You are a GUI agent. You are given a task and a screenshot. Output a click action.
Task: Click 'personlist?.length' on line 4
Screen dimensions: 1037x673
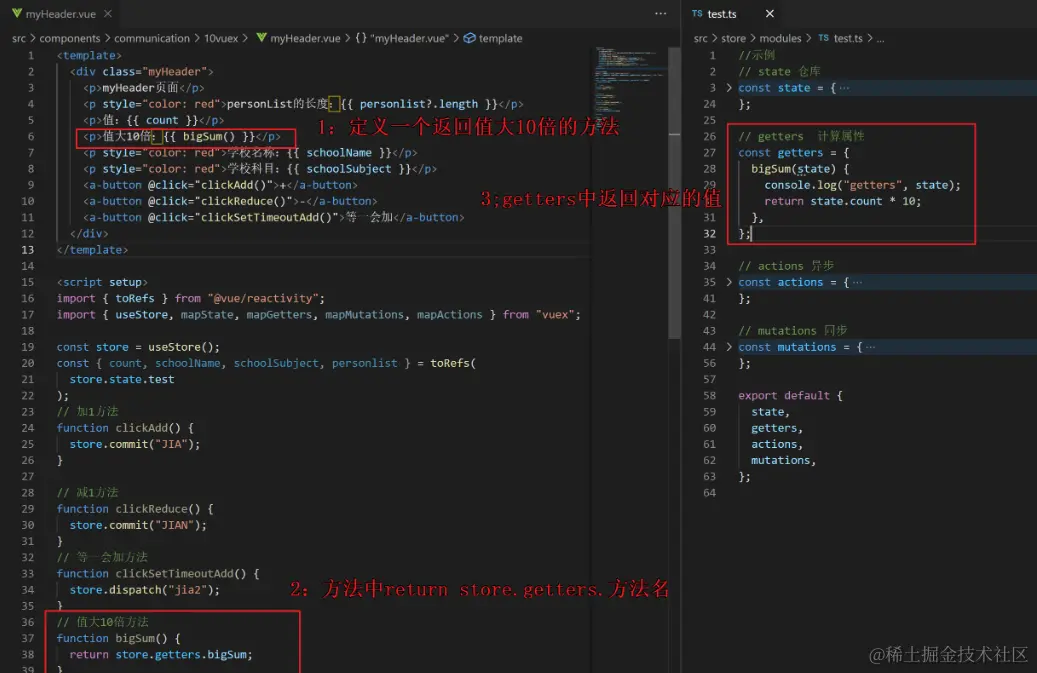coord(419,104)
